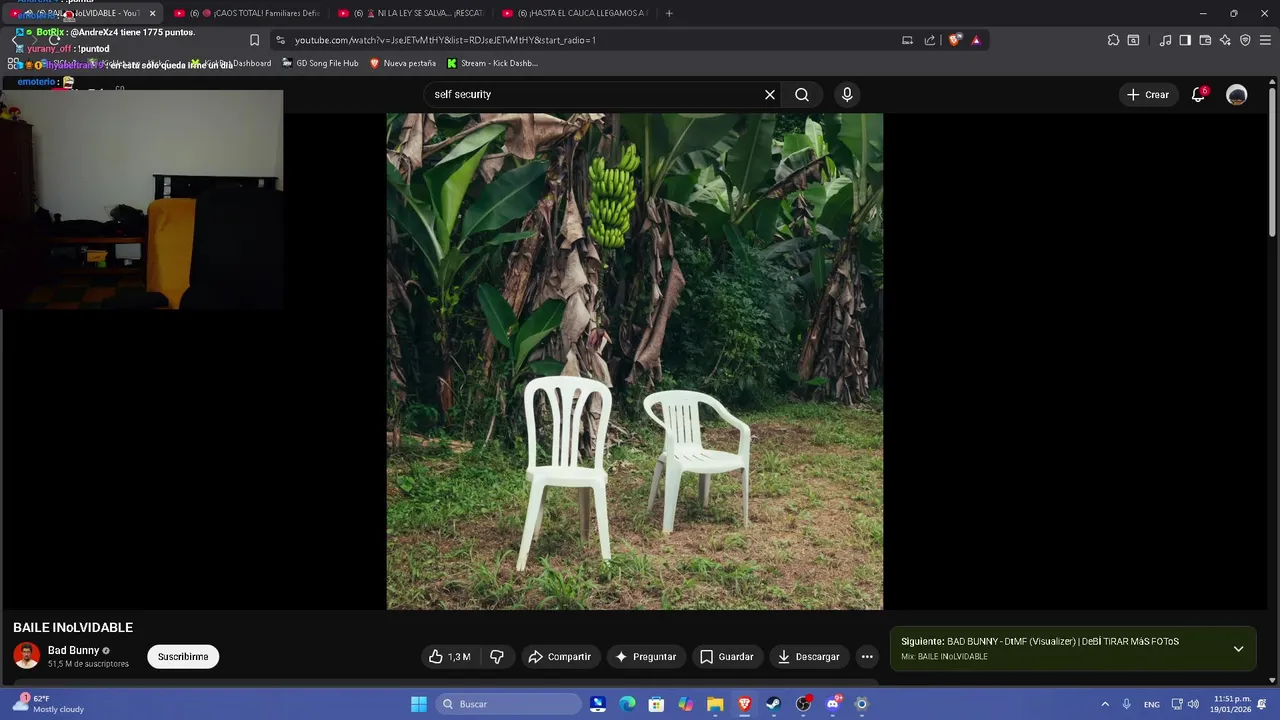Open Brave Rewards triangle icon
This screenshot has height=720, width=1280.
[x=976, y=40]
